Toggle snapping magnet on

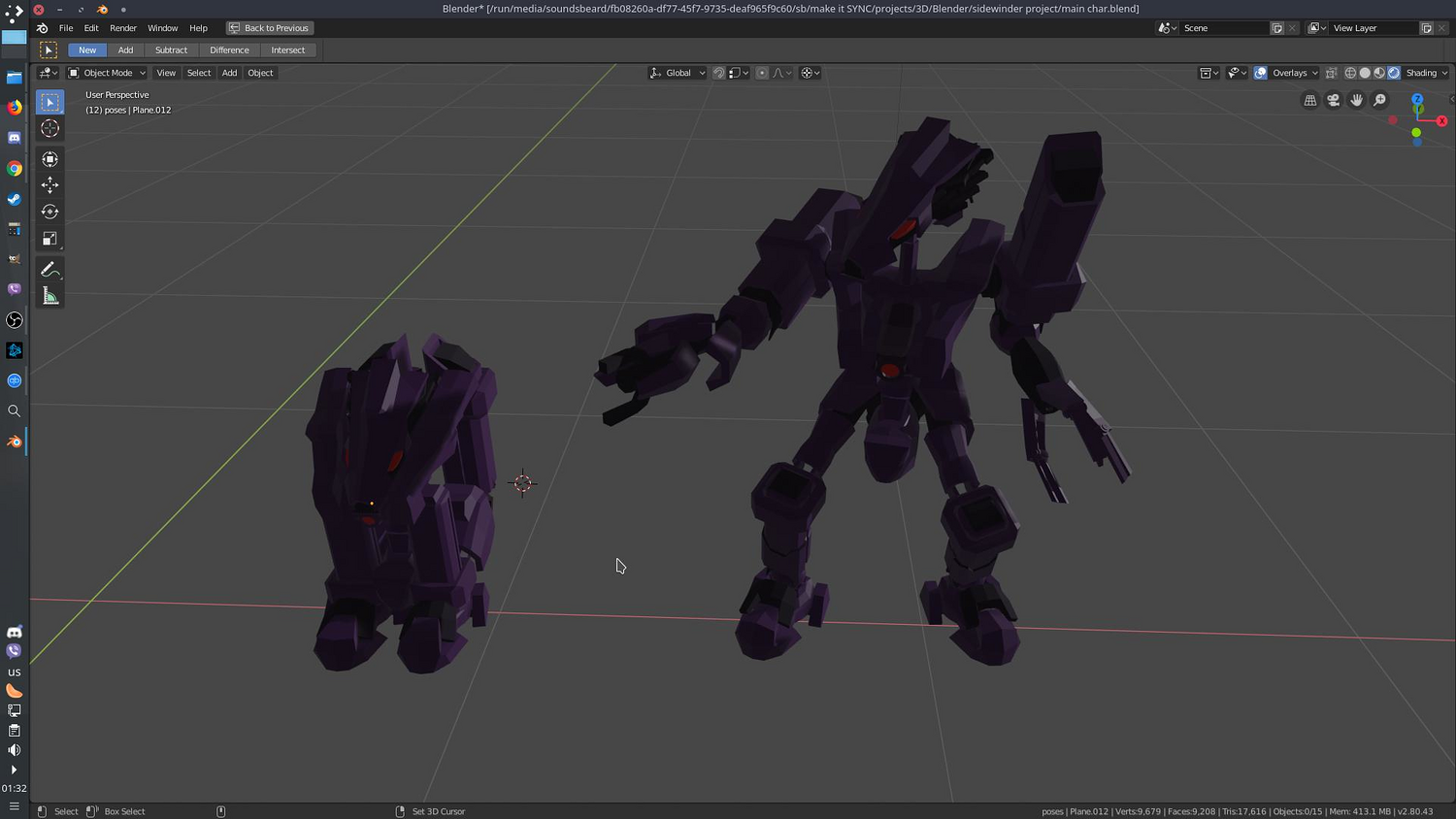[x=718, y=73]
